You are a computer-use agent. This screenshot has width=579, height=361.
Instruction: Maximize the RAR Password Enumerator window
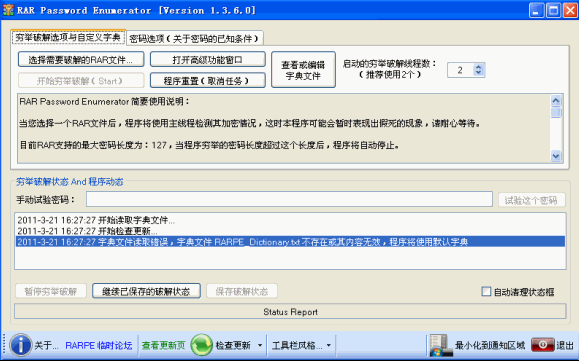(553, 10)
